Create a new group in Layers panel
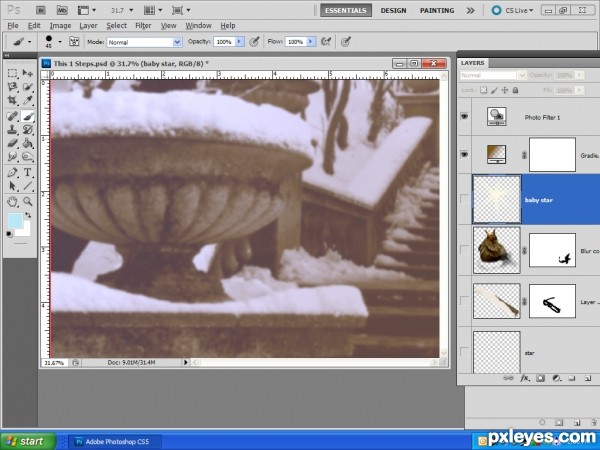This screenshot has height=450, width=600. coord(572,378)
